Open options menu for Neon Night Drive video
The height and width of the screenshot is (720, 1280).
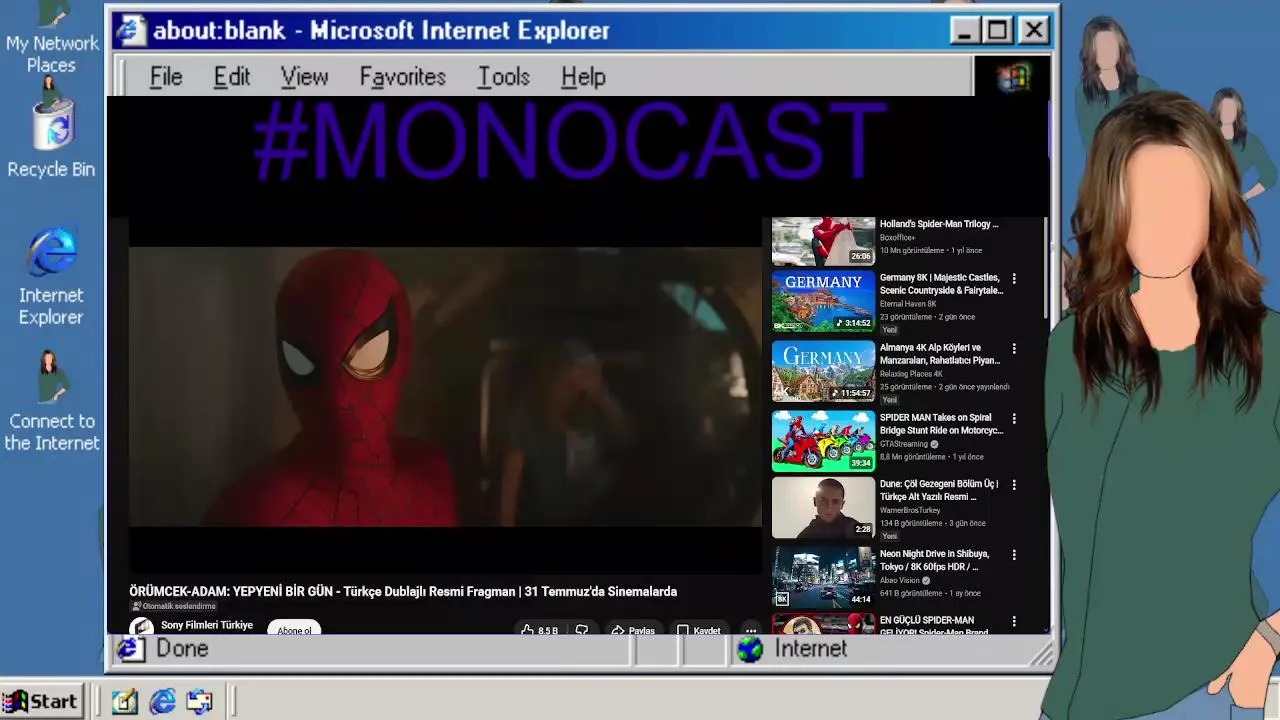click(1014, 555)
